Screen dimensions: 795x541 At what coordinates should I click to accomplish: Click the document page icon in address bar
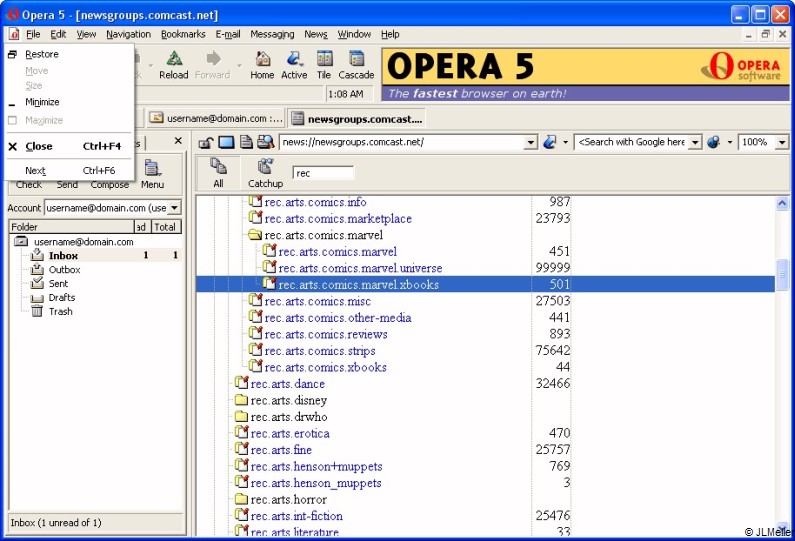[246, 142]
